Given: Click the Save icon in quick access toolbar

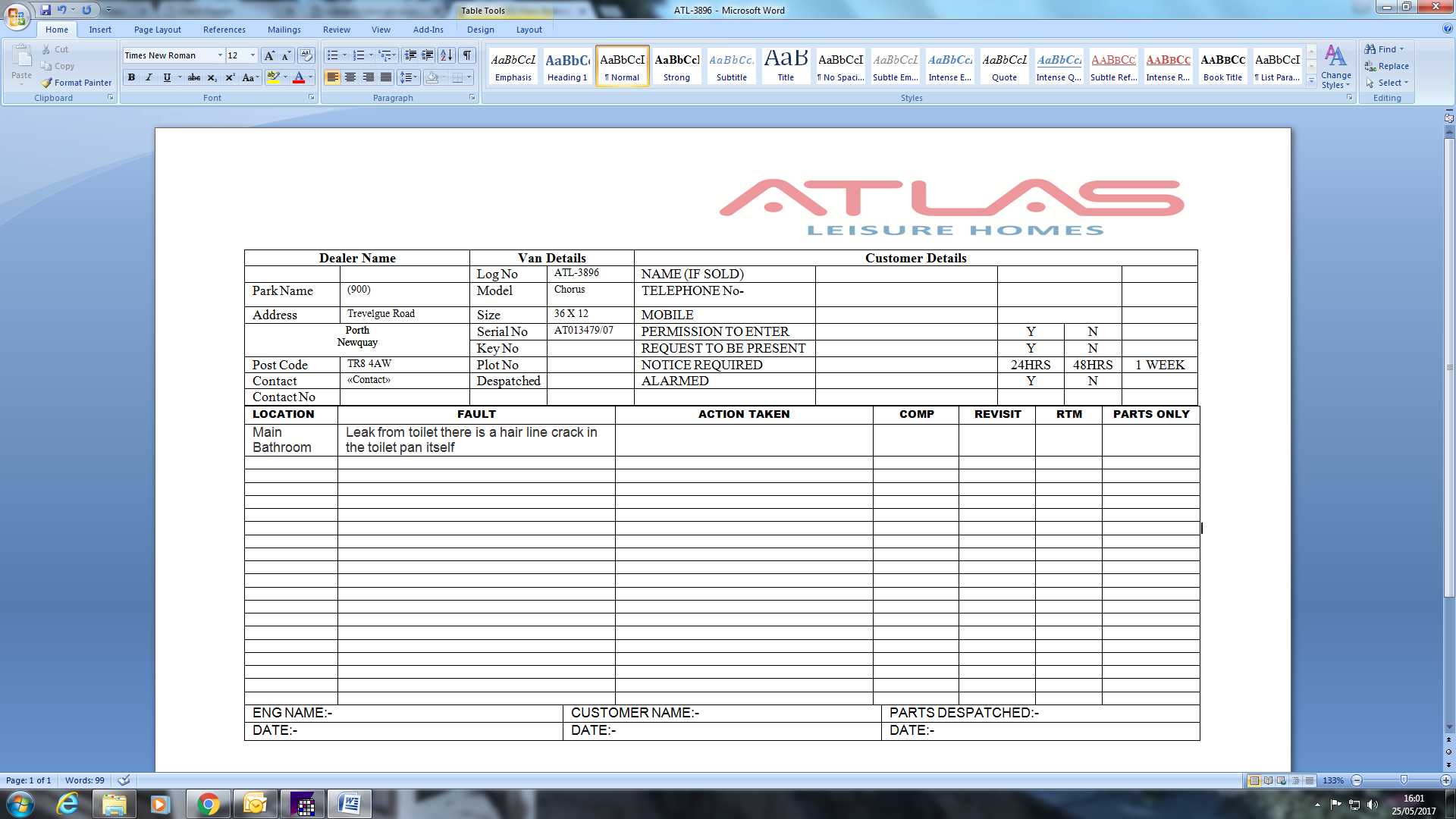Looking at the screenshot, I should coord(45,10).
